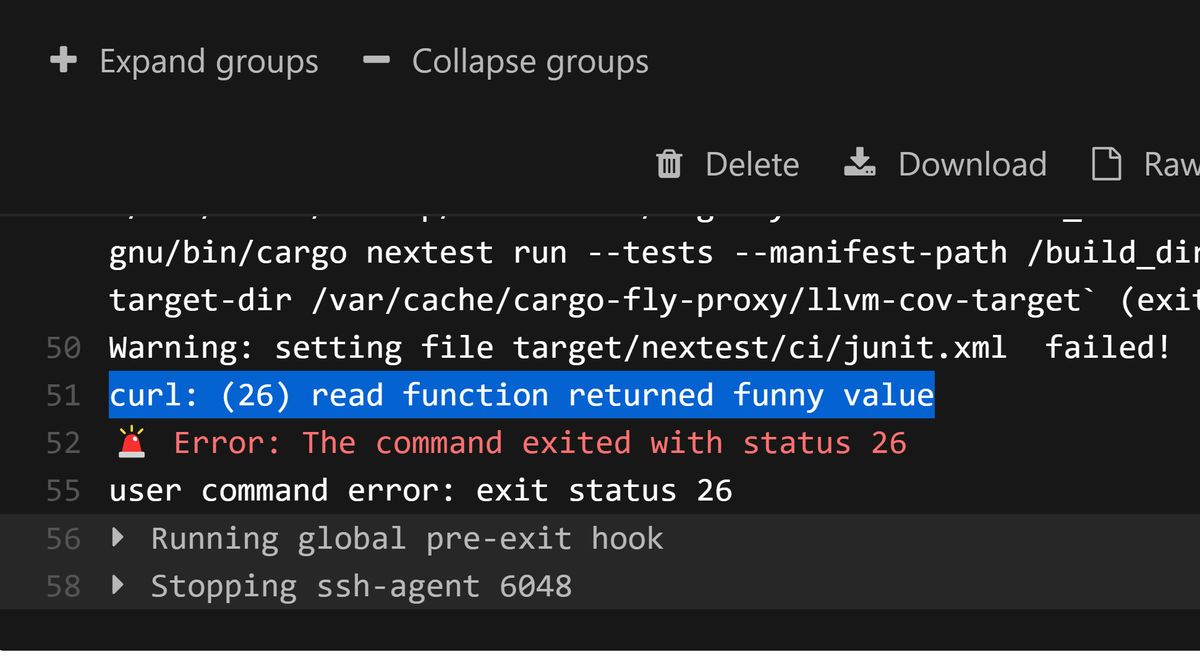The width and height of the screenshot is (1200, 668).
Task: Click the Expand groups label
Action: [x=209, y=62]
